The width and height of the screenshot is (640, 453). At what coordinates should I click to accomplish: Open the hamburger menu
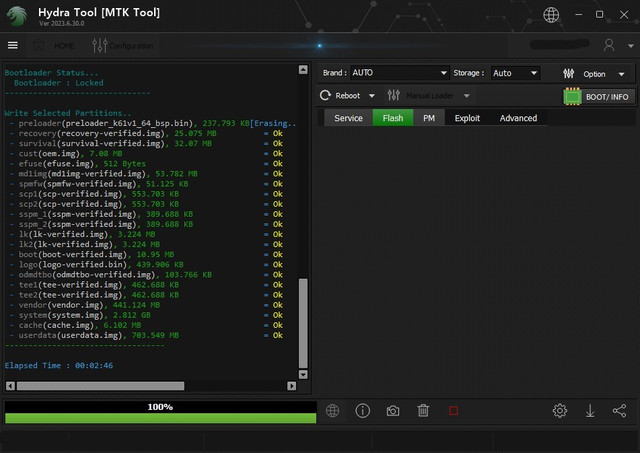coord(13,45)
